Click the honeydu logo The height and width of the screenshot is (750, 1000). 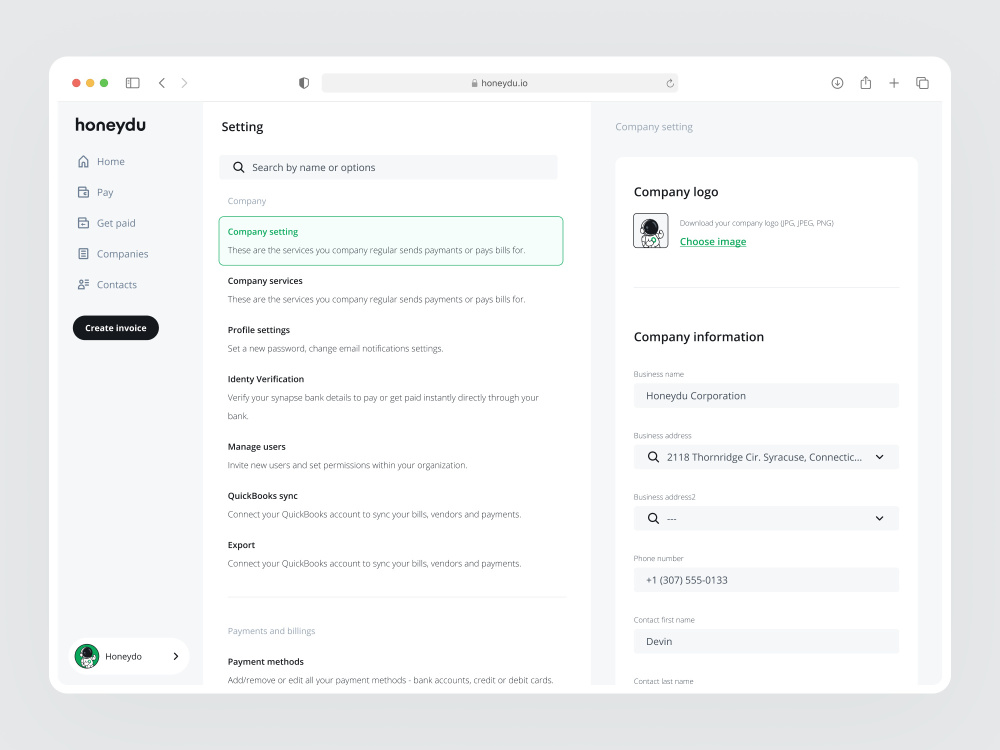tap(110, 125)
